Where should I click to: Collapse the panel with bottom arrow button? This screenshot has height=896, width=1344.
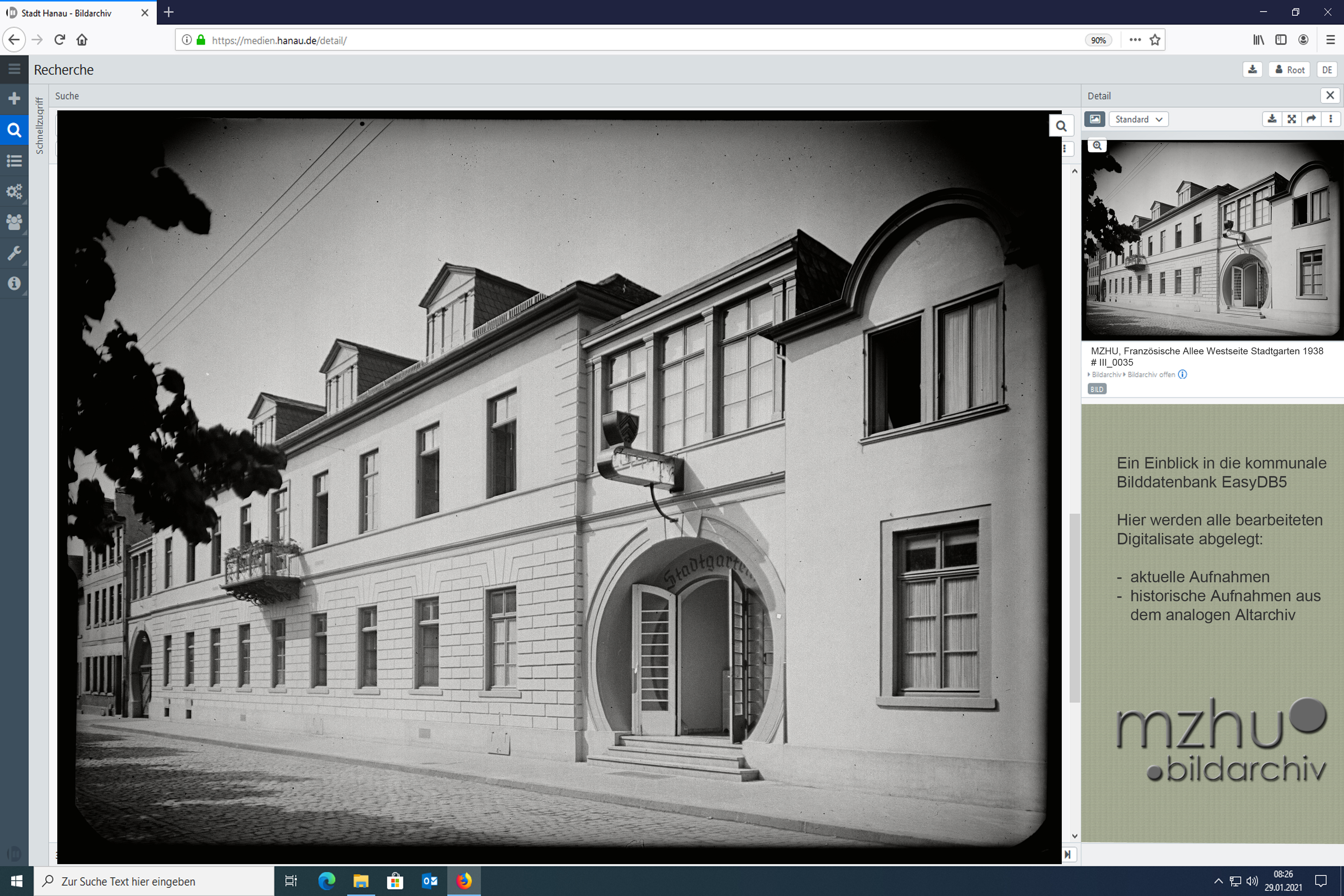coord(1067,854)
